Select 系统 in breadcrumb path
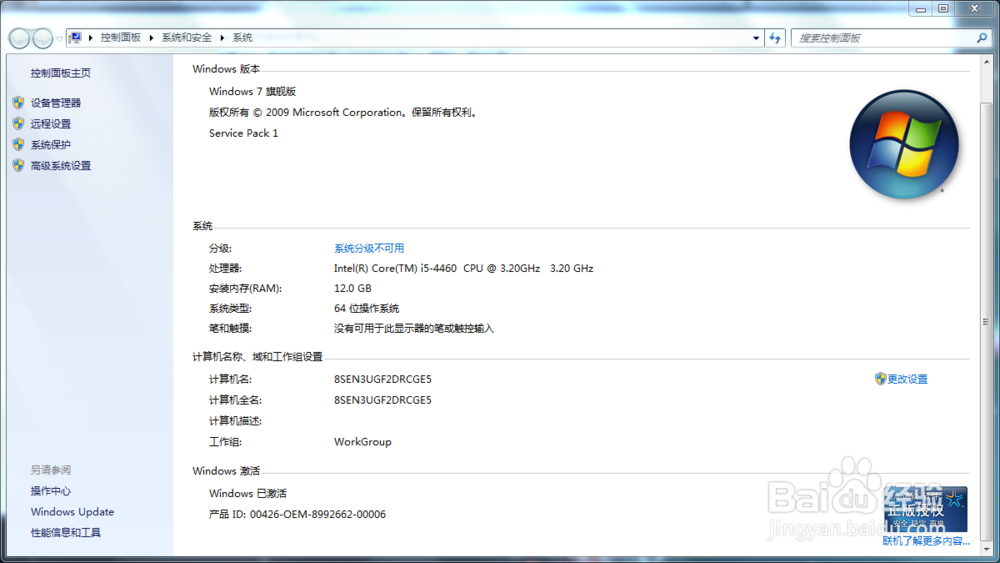The image size is (1000, 563). (x=242, y=38)
